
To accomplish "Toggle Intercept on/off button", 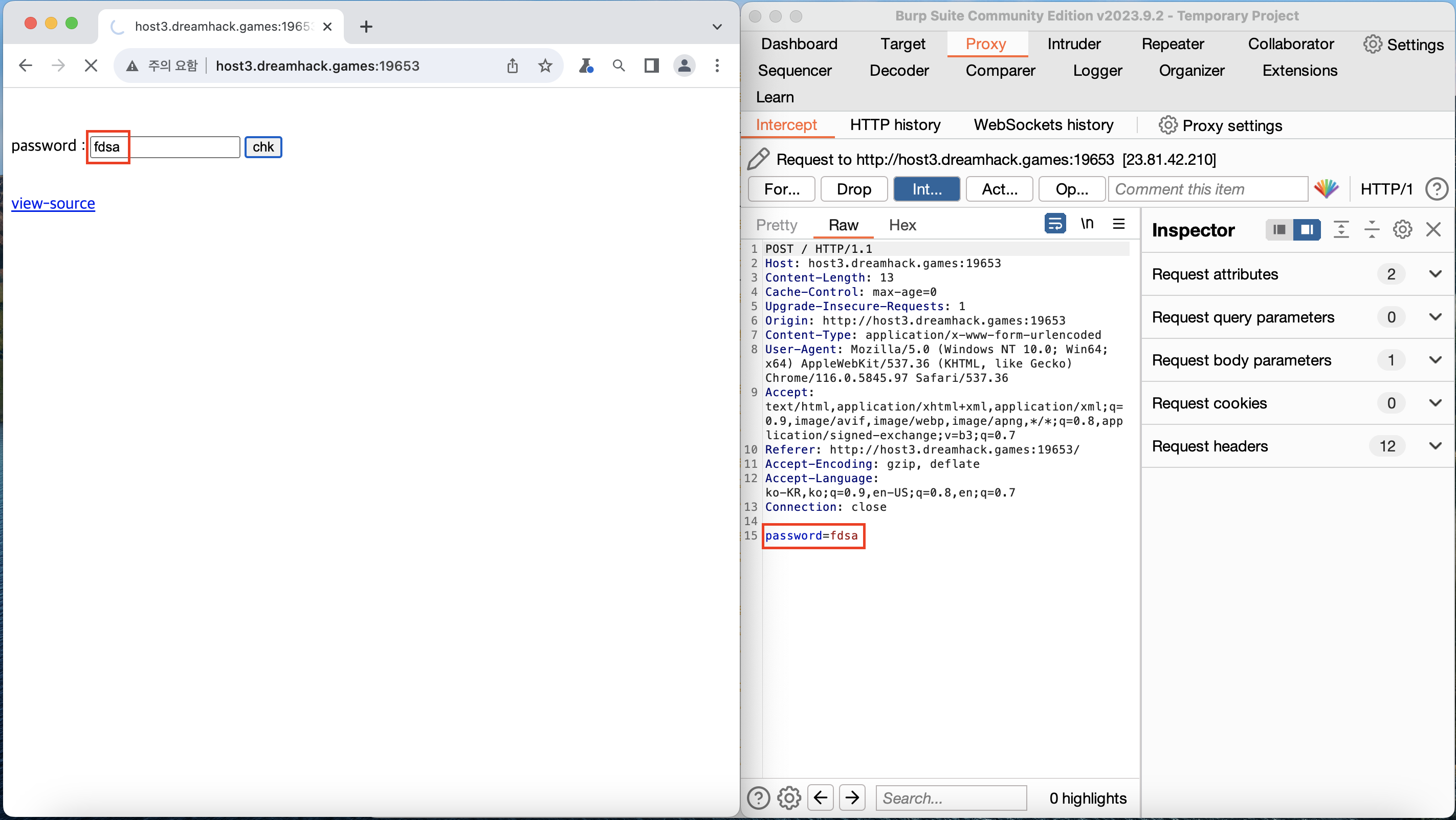I will pyautogui.click(x=926, y=189).
